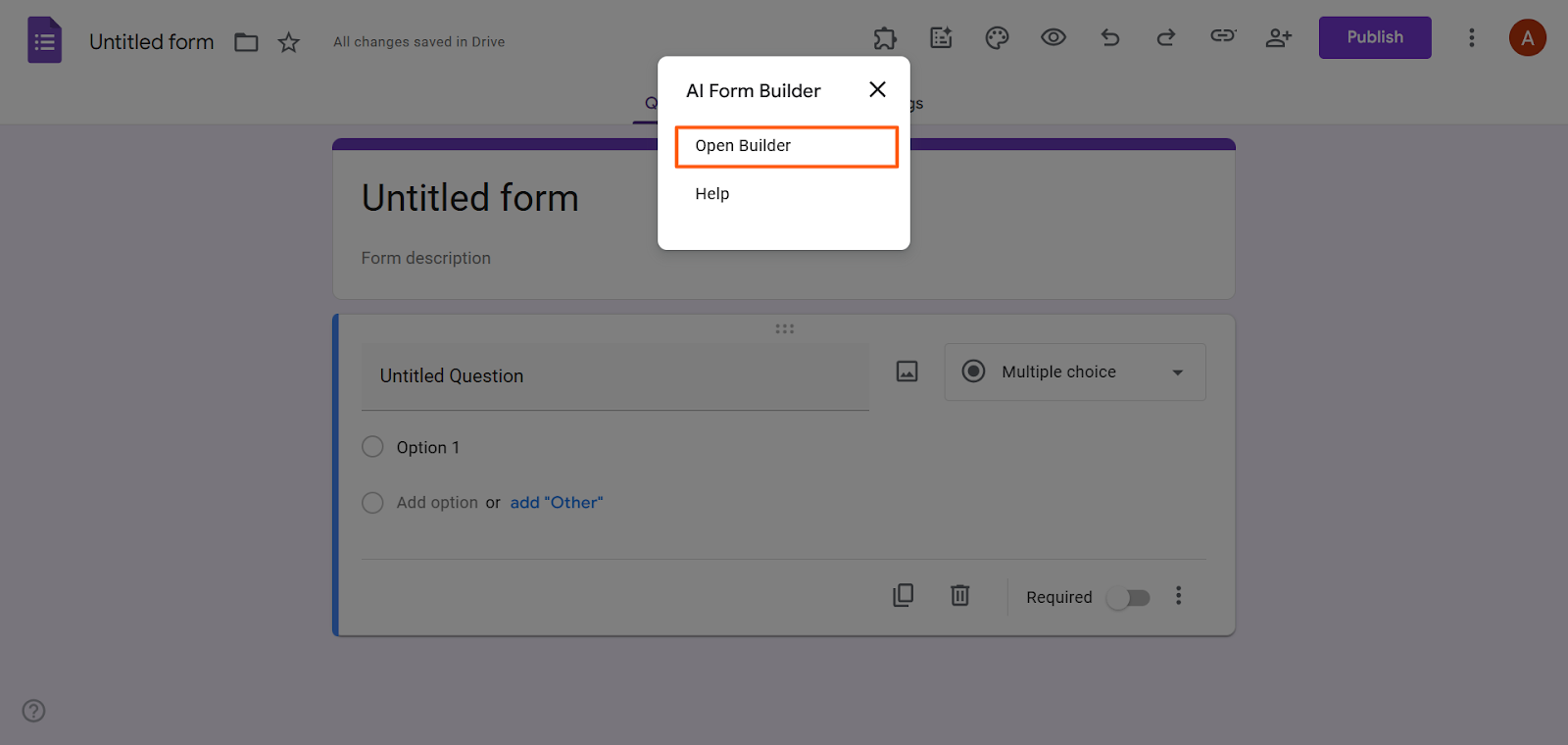Image resolution: width=1568 pixels, height=745 pixels.
Task: Select Help in AI Form Builder menu
Action: 712,194
